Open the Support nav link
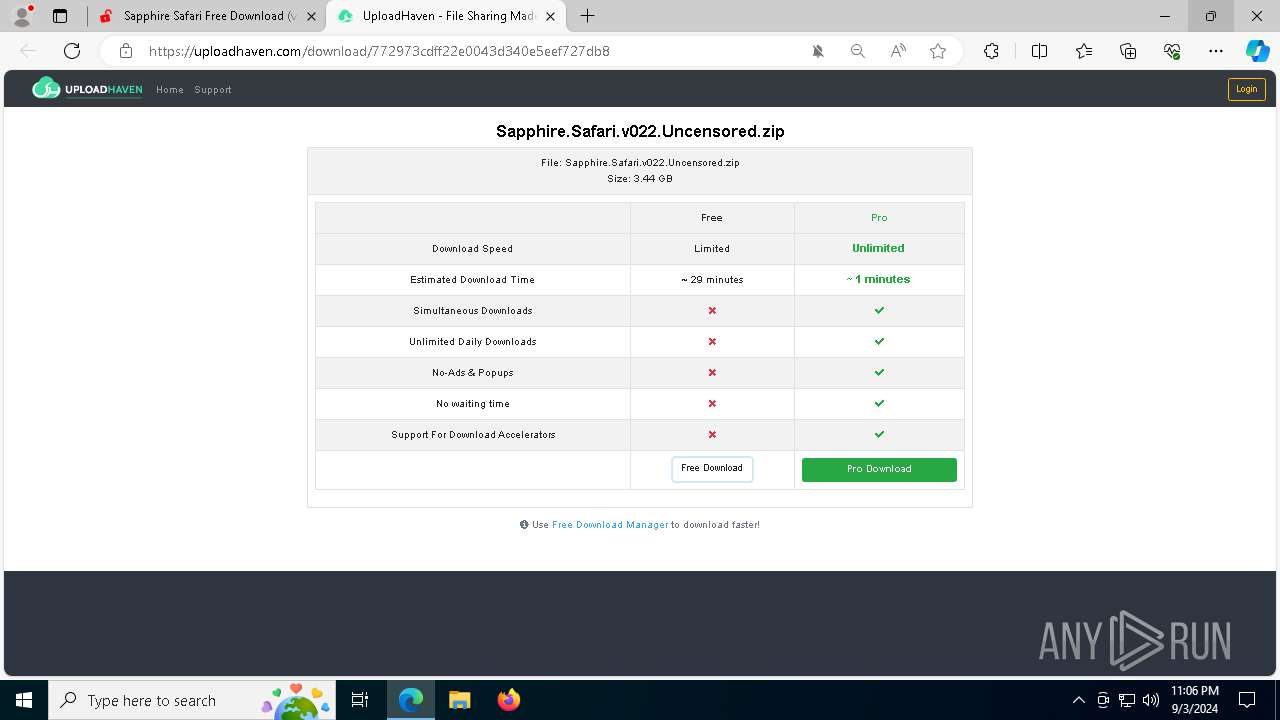Viewport: 1280px width, 720px height. pyautogui.click(x=213, y=90)
